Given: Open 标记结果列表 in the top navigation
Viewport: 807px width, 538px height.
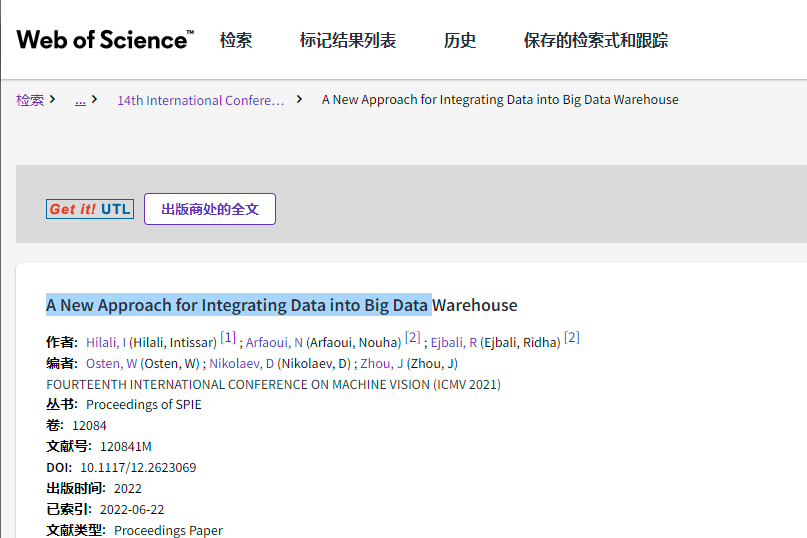Looking at the screenshot, I should tap(347, 41).
